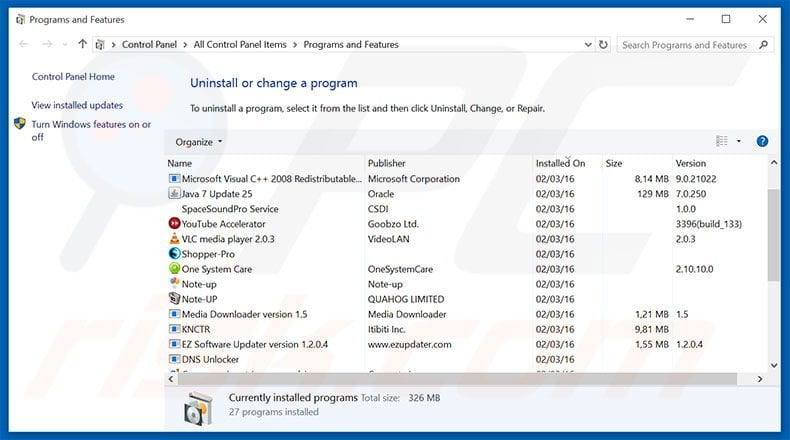The width and height of the screenshot is (790, 440).
Task: Select Media Downloader version 1.5 name
Action: pyautogui.click(x=244, y=314)
